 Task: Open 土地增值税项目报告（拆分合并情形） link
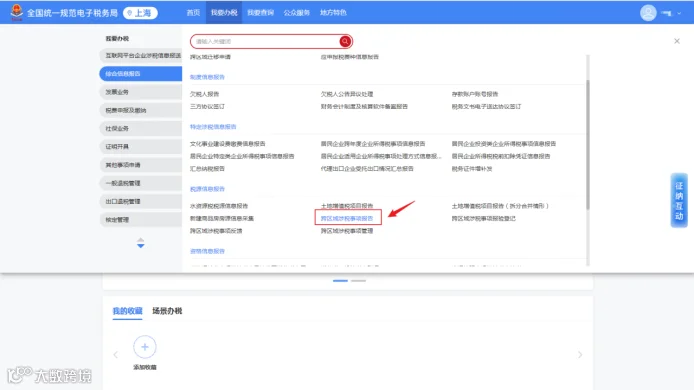point(500,206)
